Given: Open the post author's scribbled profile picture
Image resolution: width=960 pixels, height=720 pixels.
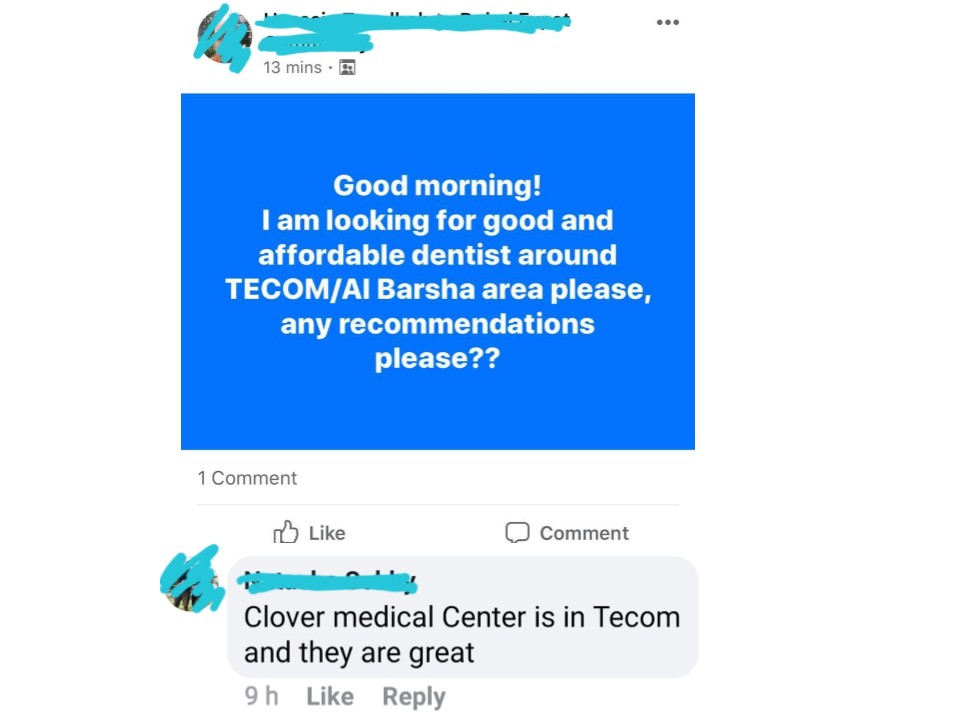Looking at the screenshot, I should point(224,38).
